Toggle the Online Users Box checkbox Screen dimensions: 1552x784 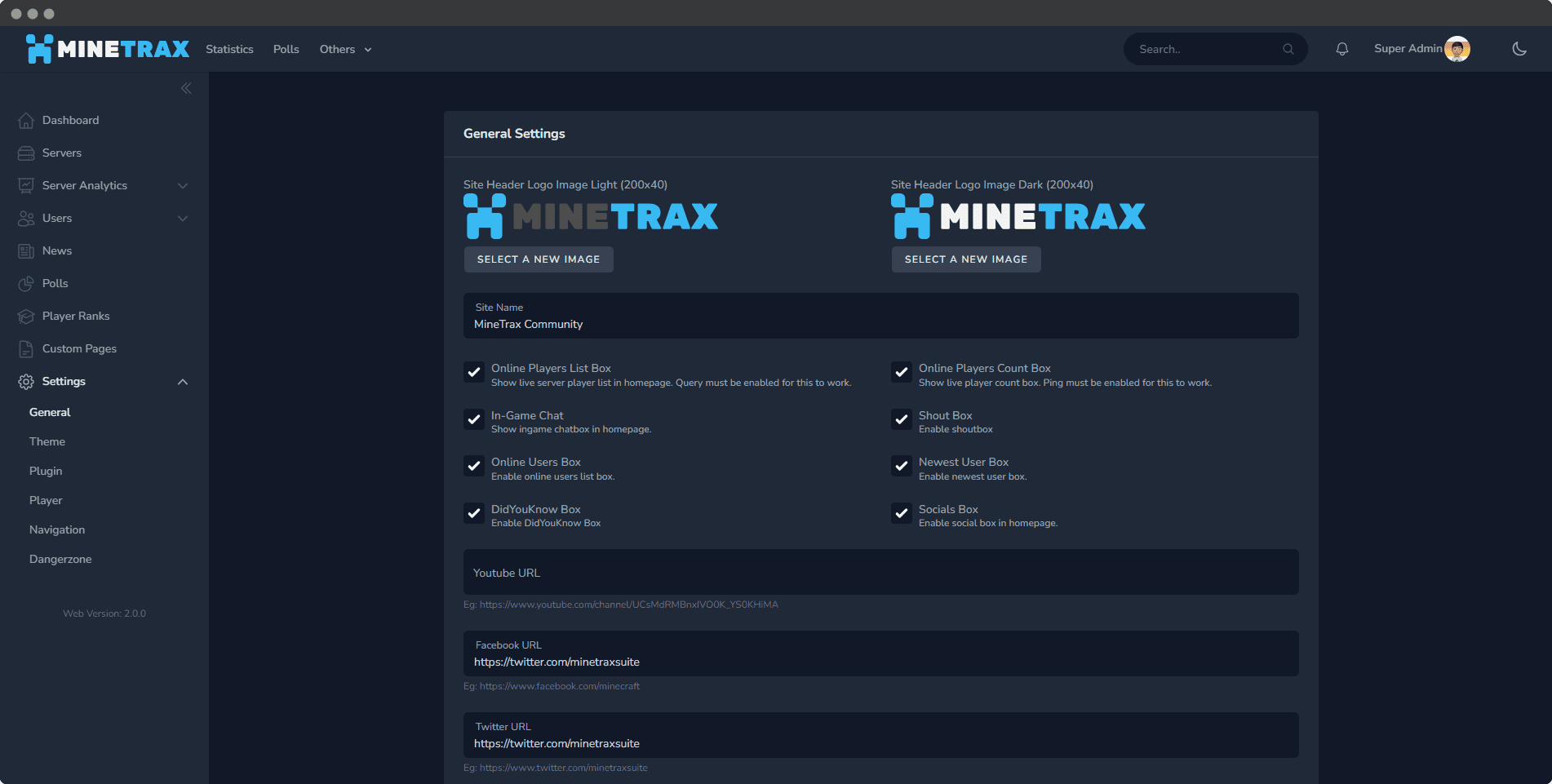tap(474, 466)
